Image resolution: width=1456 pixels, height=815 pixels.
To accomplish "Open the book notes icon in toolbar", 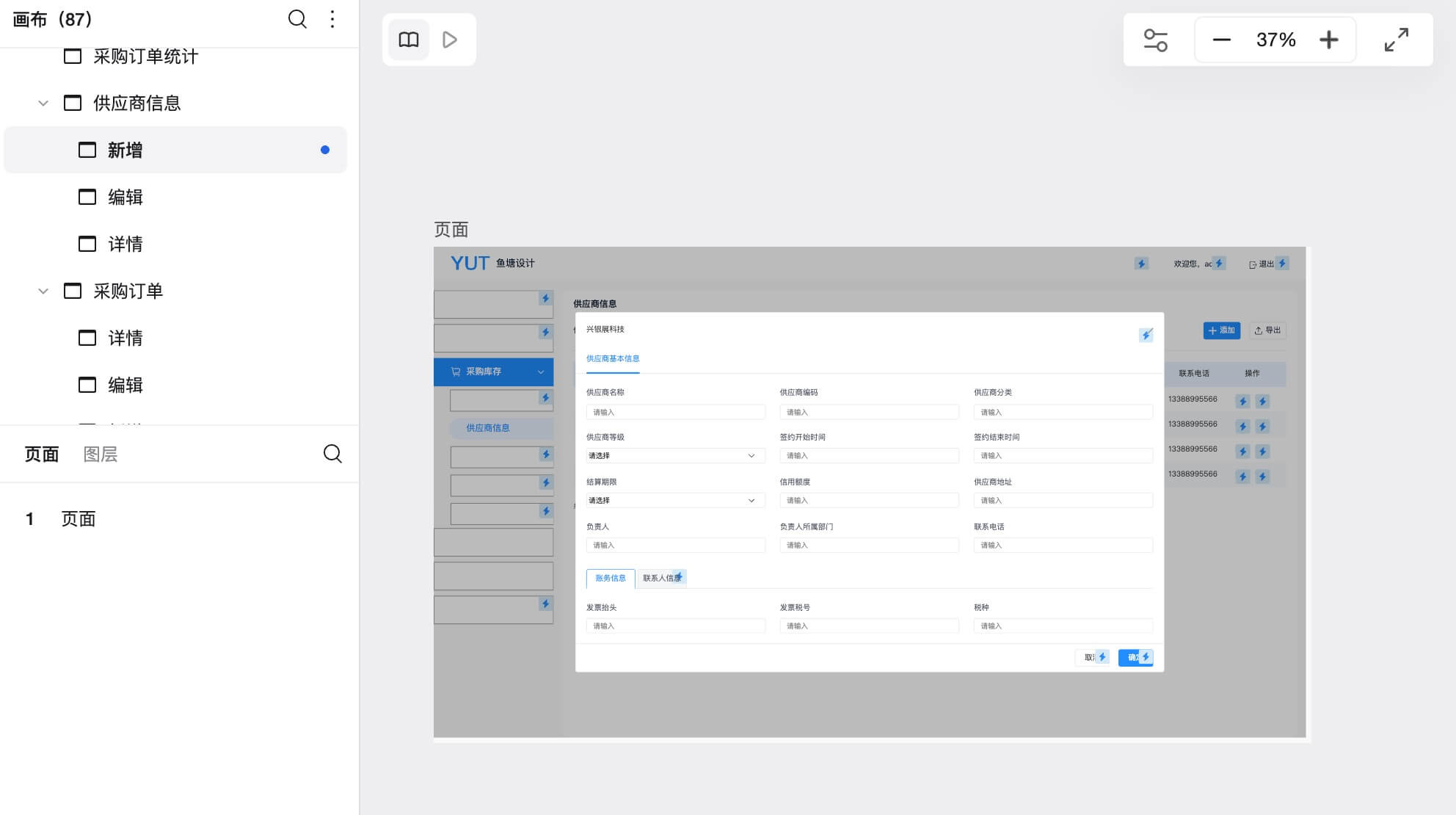I will tap(409, 40).
